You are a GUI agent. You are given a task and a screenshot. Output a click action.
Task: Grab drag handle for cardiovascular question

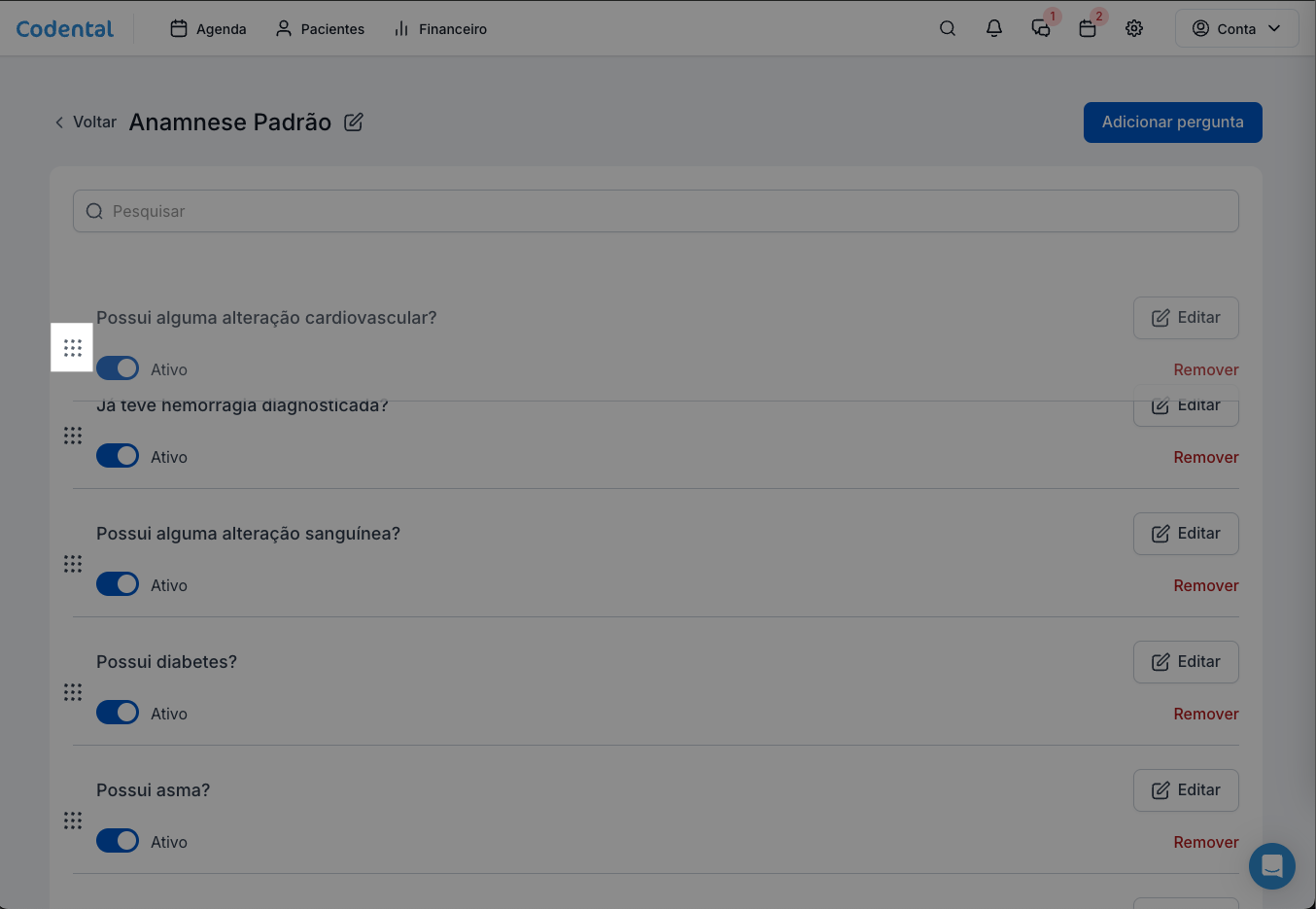(x=73, y=348)
